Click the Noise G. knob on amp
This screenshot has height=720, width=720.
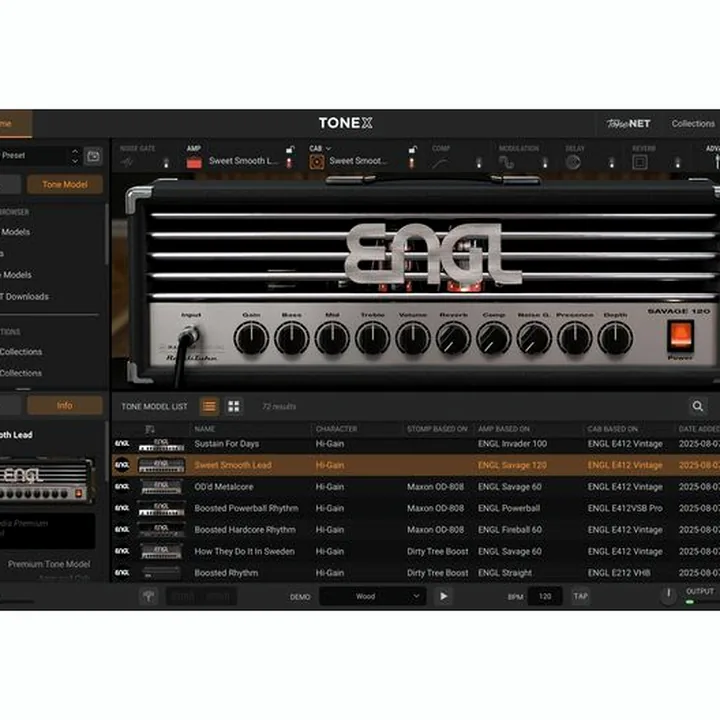pos(534,338)
